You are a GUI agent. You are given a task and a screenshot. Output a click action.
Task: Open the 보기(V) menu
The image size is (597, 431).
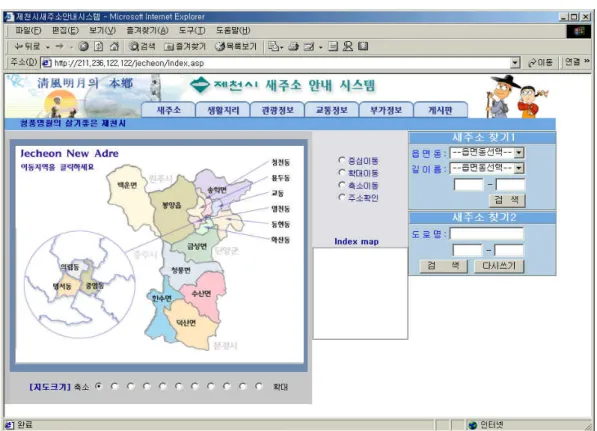102,30
